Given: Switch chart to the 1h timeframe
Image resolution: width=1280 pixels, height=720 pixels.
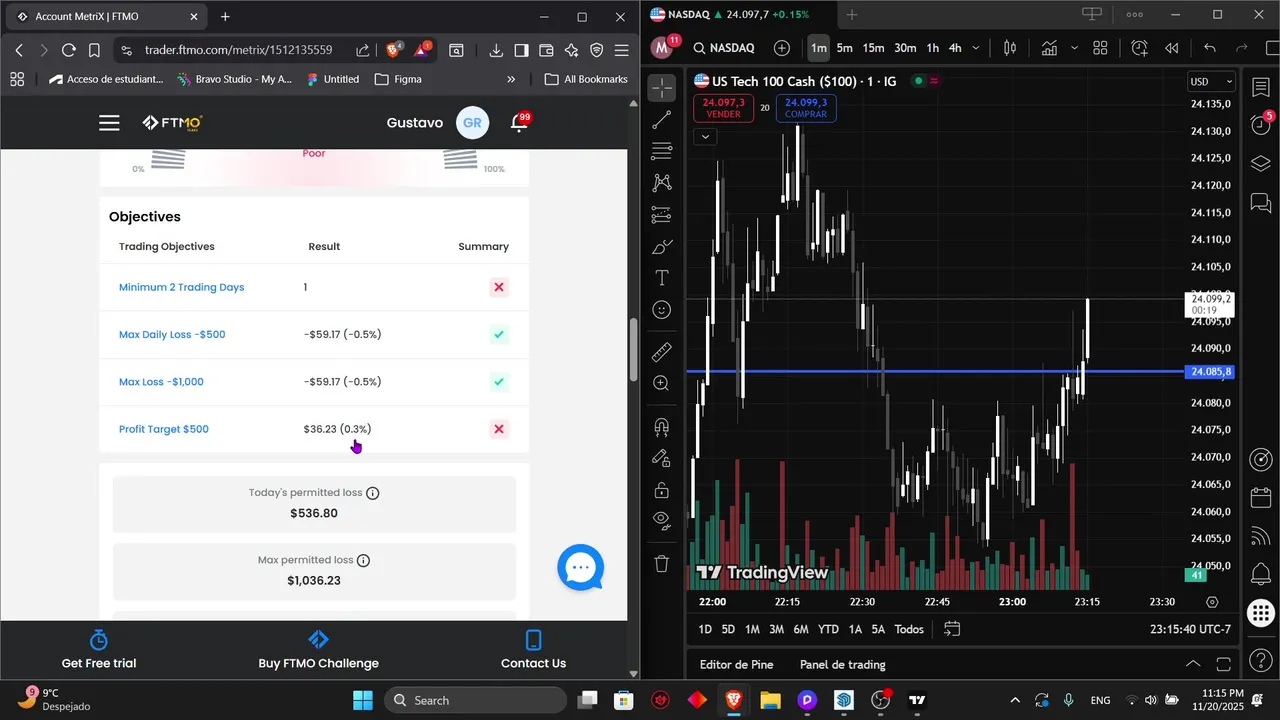Looking at the screenshot, I should tap(933, 48).
